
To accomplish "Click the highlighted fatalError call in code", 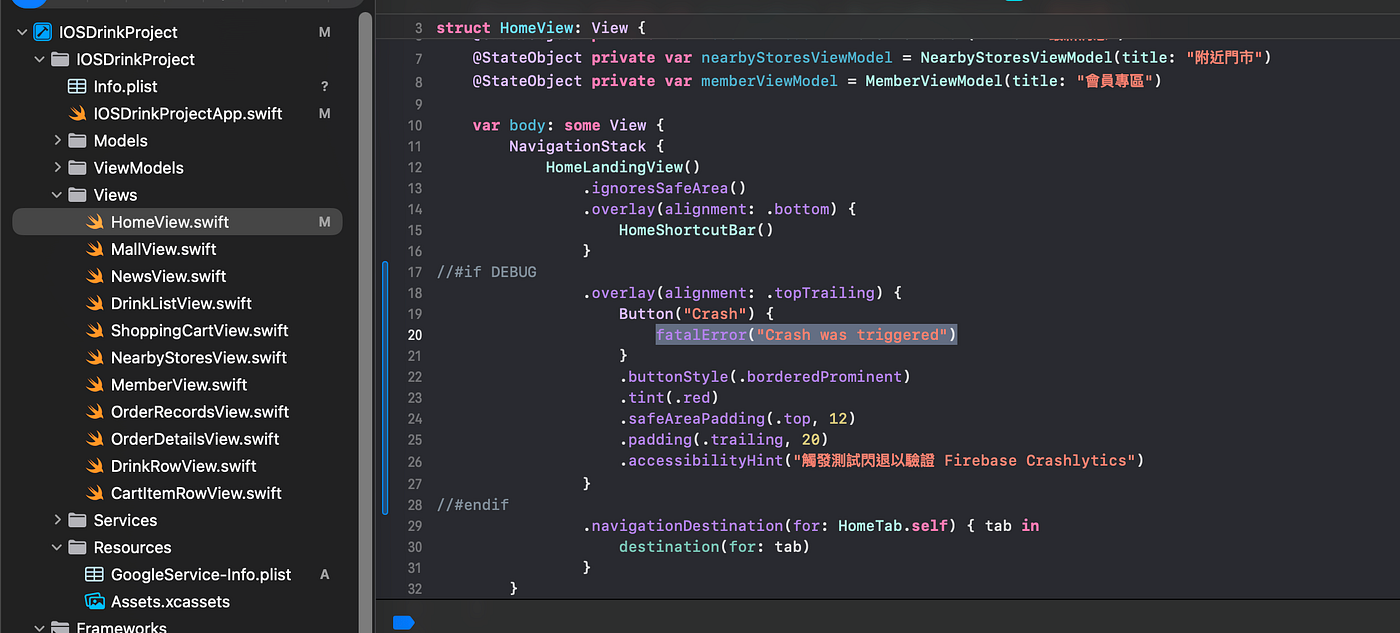I will pyautogui.click(x=806, y=335).
